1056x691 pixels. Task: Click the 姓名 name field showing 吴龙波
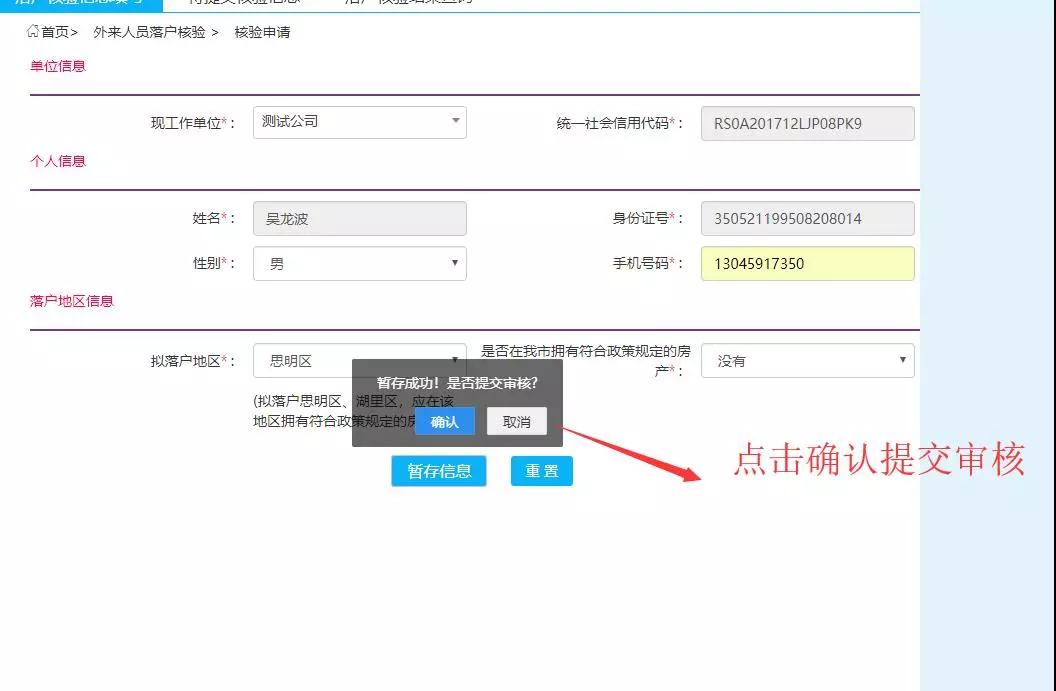click(360, 218)
